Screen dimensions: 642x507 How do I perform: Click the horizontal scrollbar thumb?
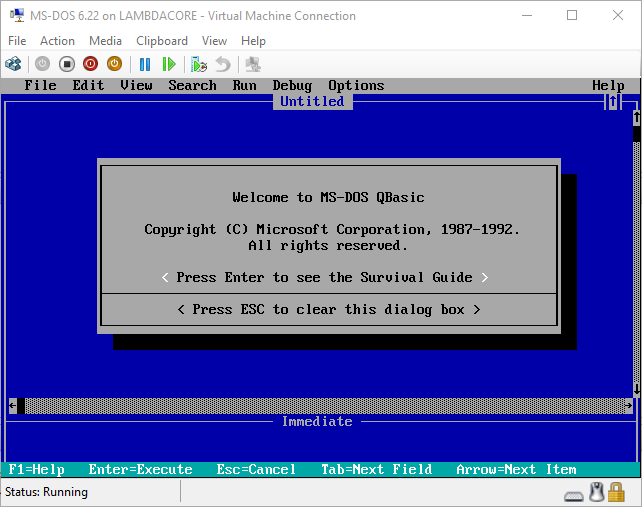[21, 405]
